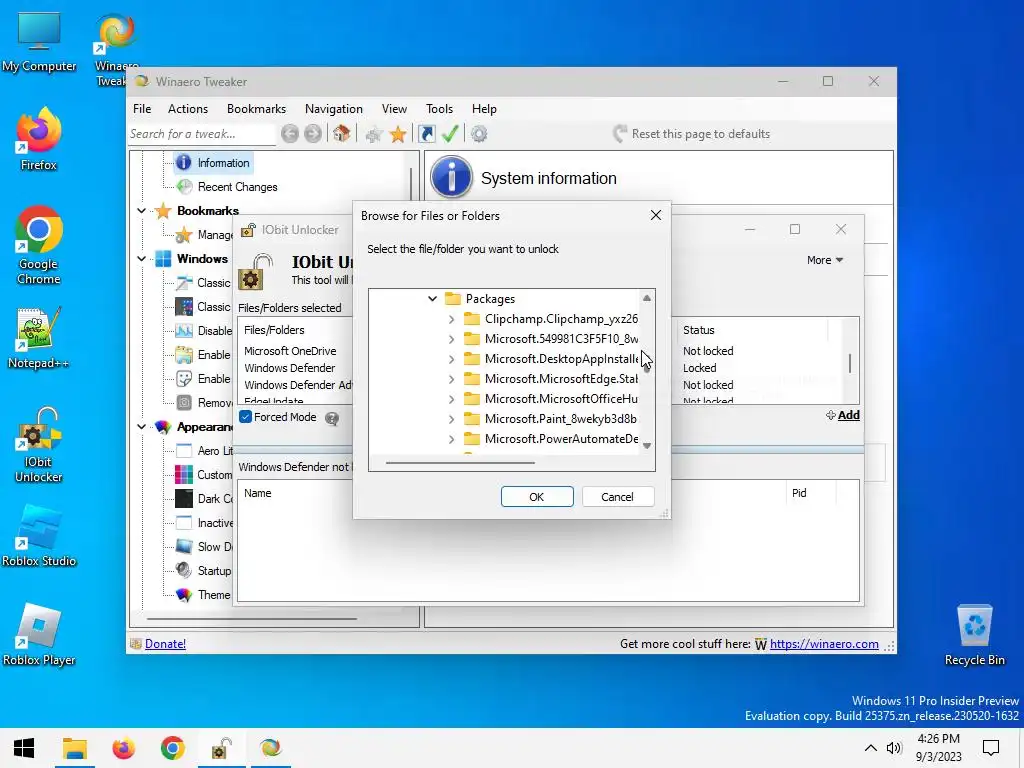Click the add bookmark star-plus icon
The width and height of the screenshot is (1024, 768).
[374, 135]
